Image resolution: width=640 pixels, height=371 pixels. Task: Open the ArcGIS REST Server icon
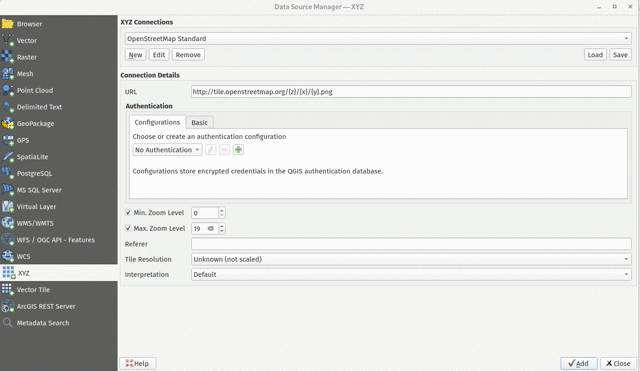click(8, 306)
